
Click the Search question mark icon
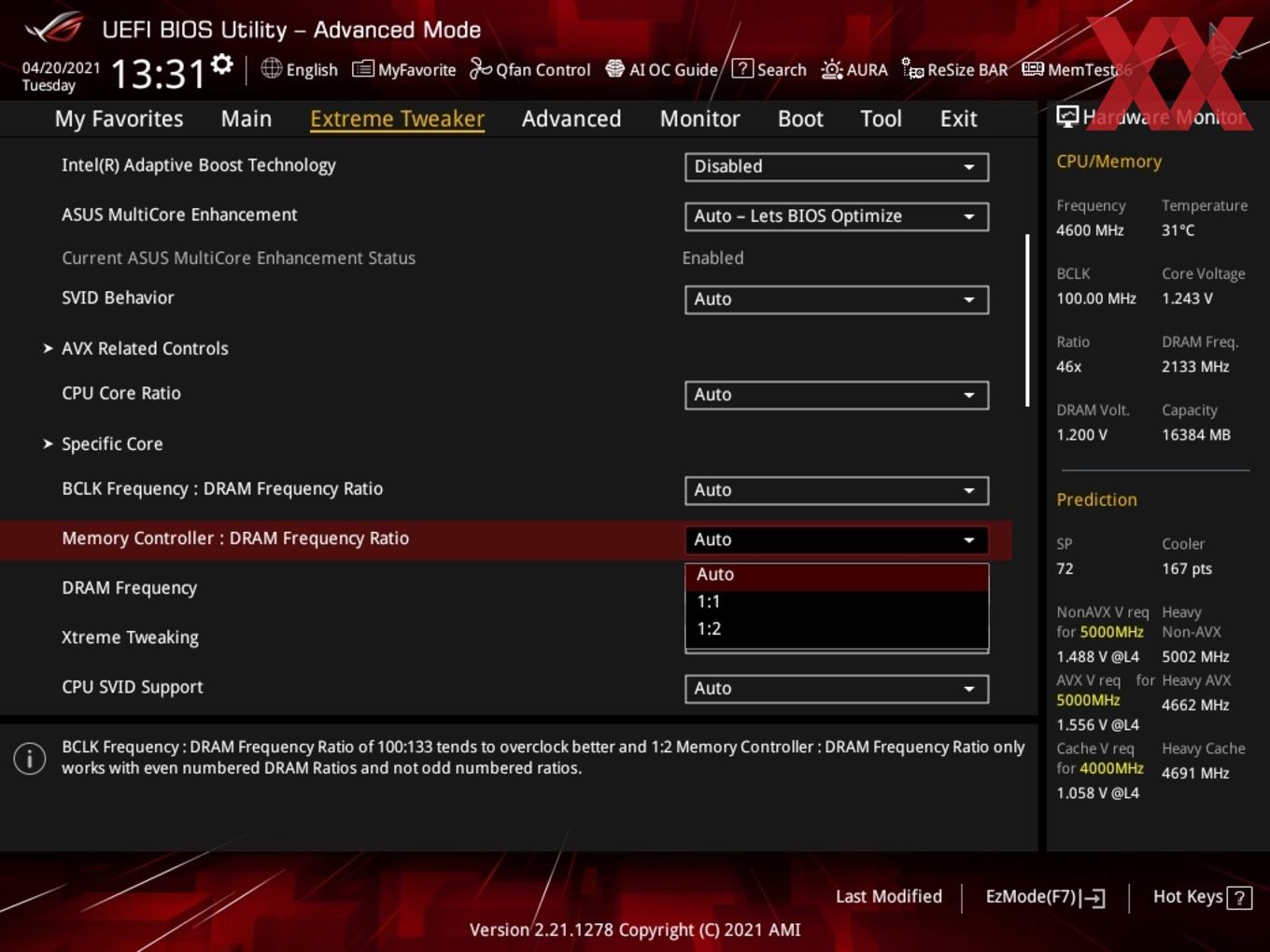tap(742, 68)
